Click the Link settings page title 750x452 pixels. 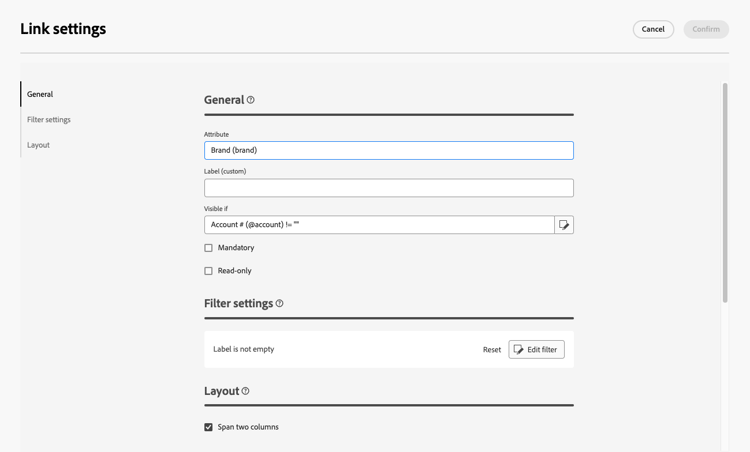click(x=63, y=29)
